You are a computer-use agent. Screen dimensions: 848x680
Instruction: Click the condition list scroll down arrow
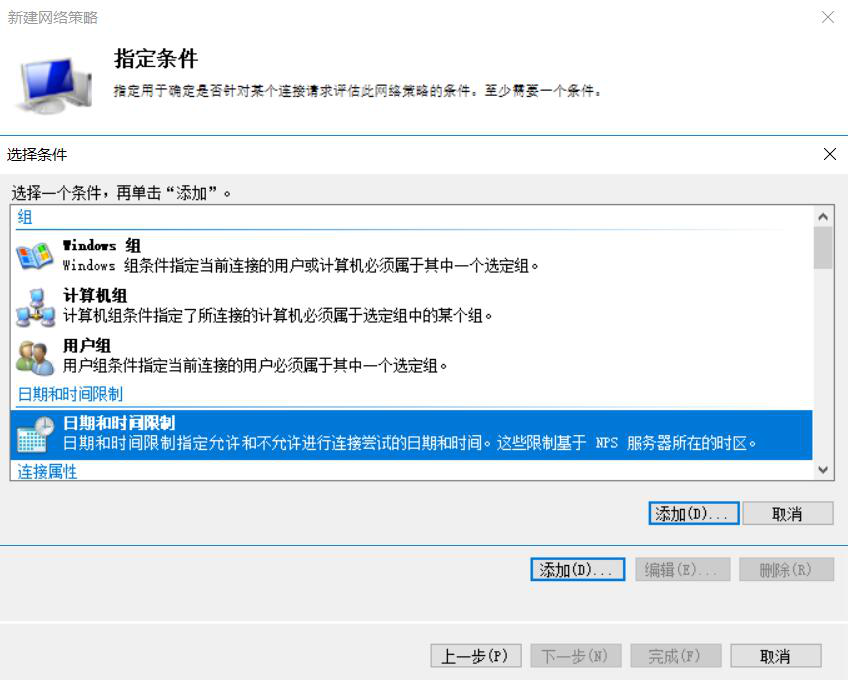coord(823,470)
